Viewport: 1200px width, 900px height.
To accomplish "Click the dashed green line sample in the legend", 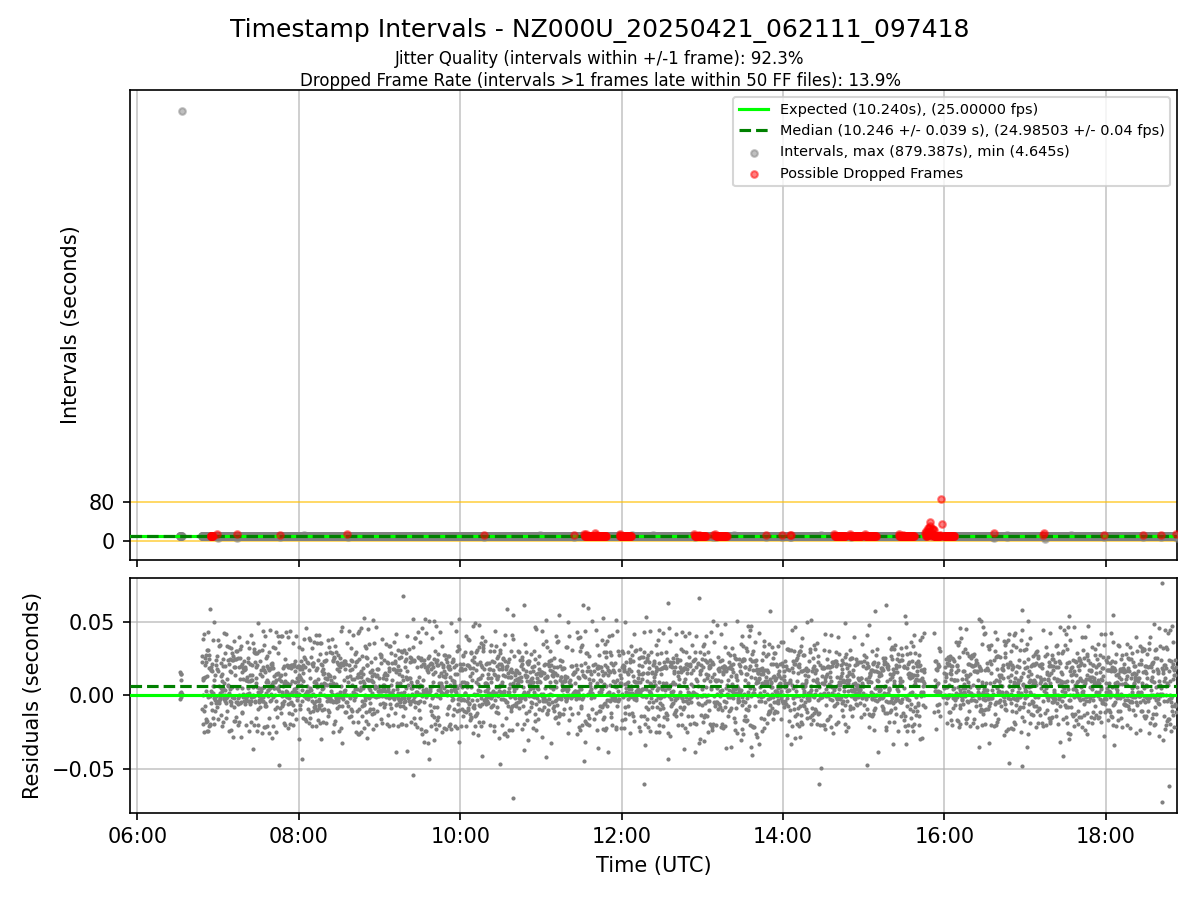I will click(755, 131).
